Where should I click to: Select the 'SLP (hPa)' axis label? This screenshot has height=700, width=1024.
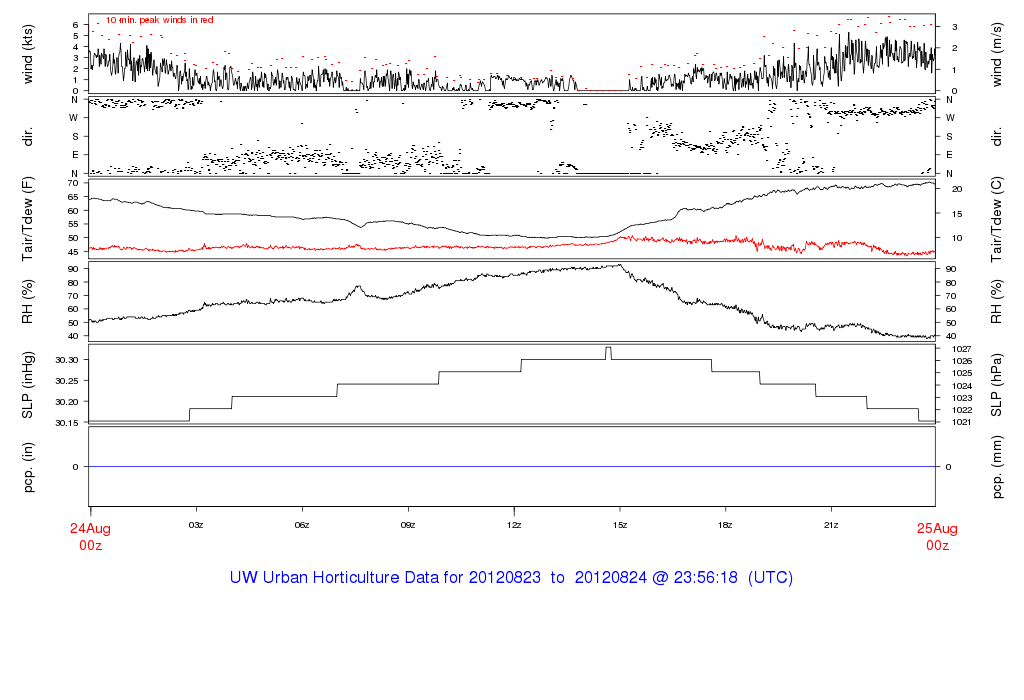click(x=997, y=385)
